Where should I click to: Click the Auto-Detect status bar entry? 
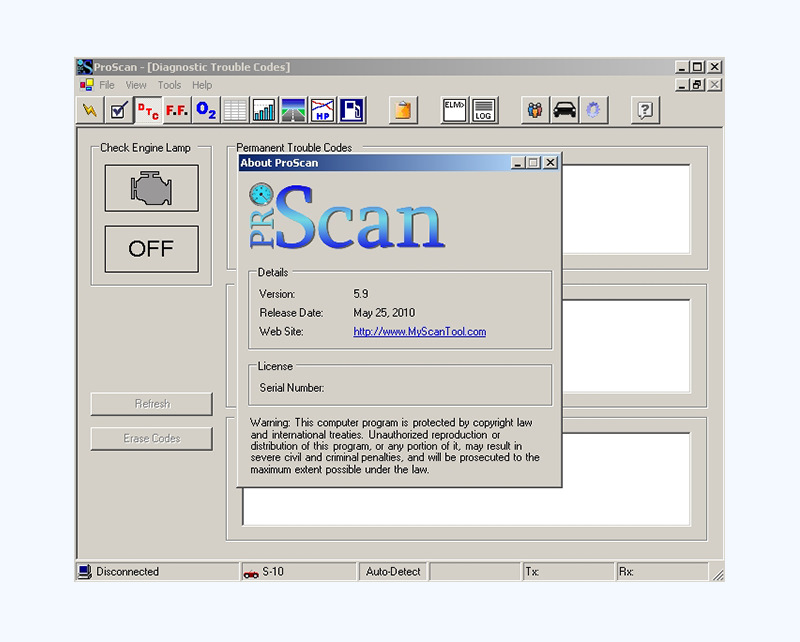[x=393, y=572]
